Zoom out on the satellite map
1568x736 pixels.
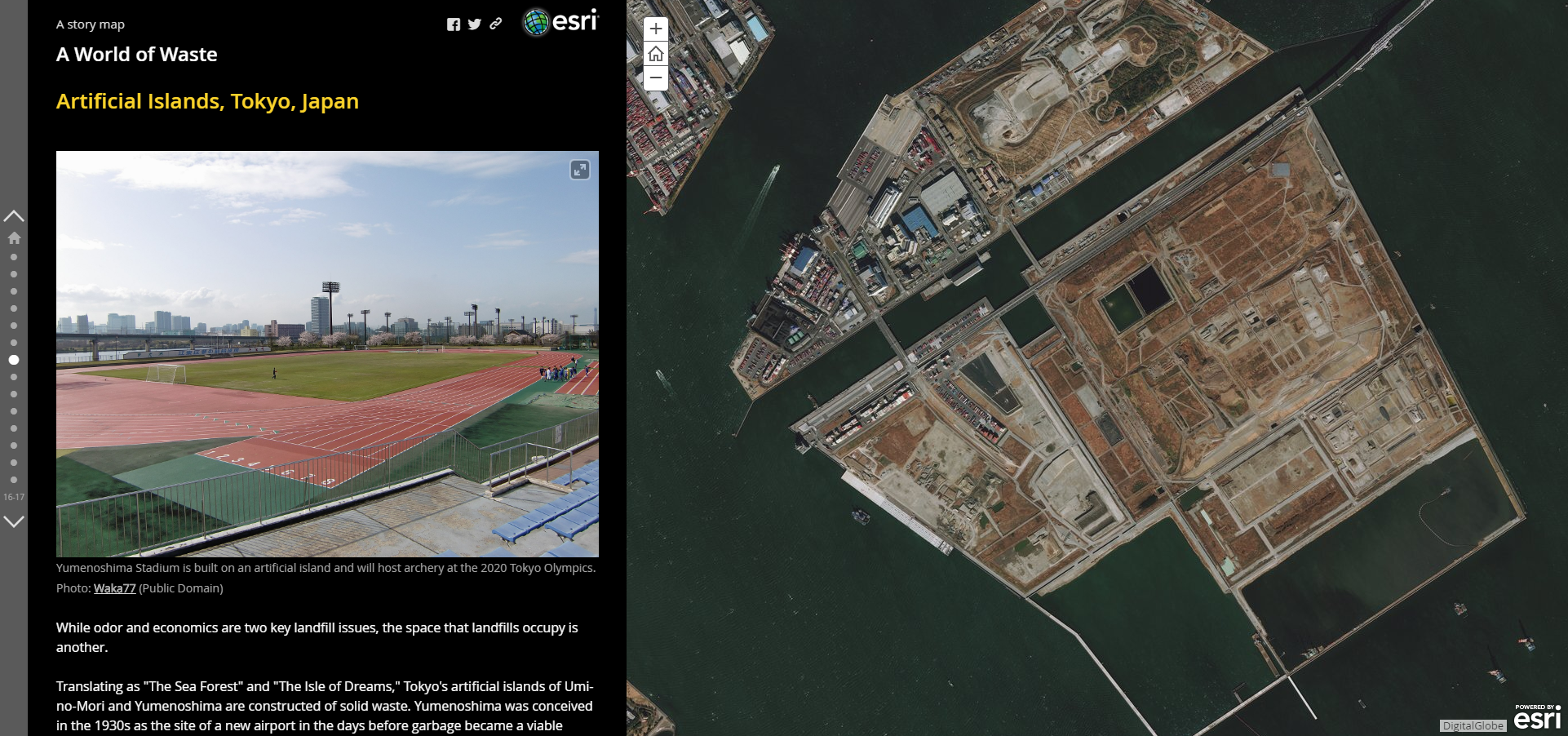point(656,78)
